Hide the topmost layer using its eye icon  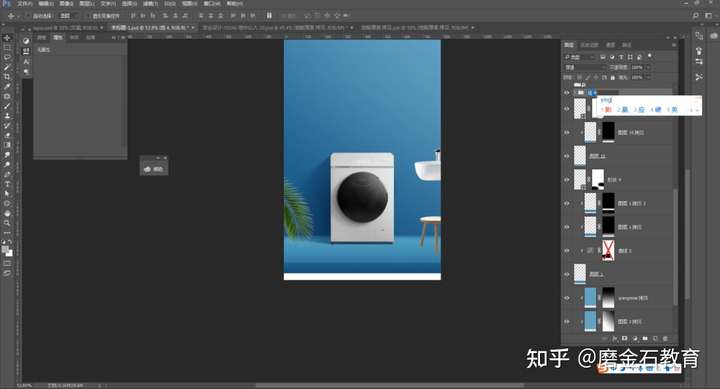coord(567,92)
